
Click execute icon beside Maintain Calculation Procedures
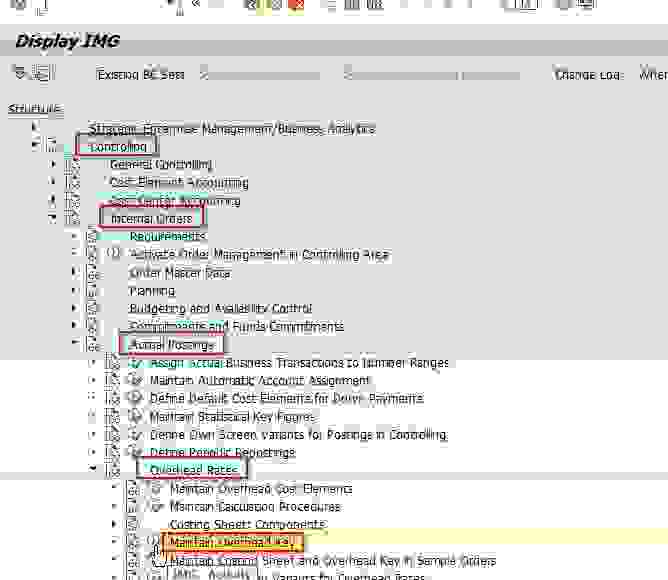pos(156,507)
